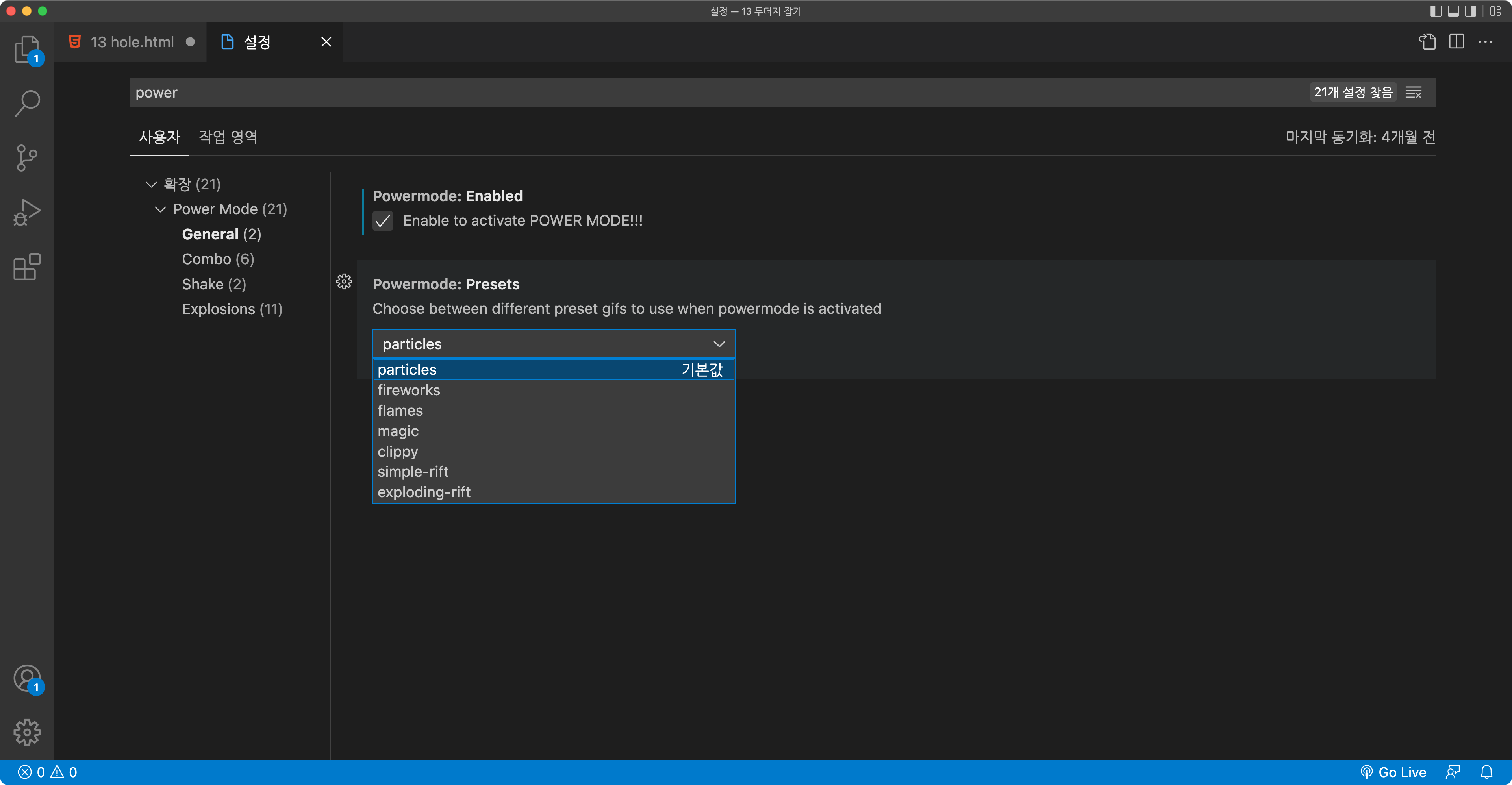
Task: Select Explosions (11) in settings tree
Action: (x=232, y=309)
